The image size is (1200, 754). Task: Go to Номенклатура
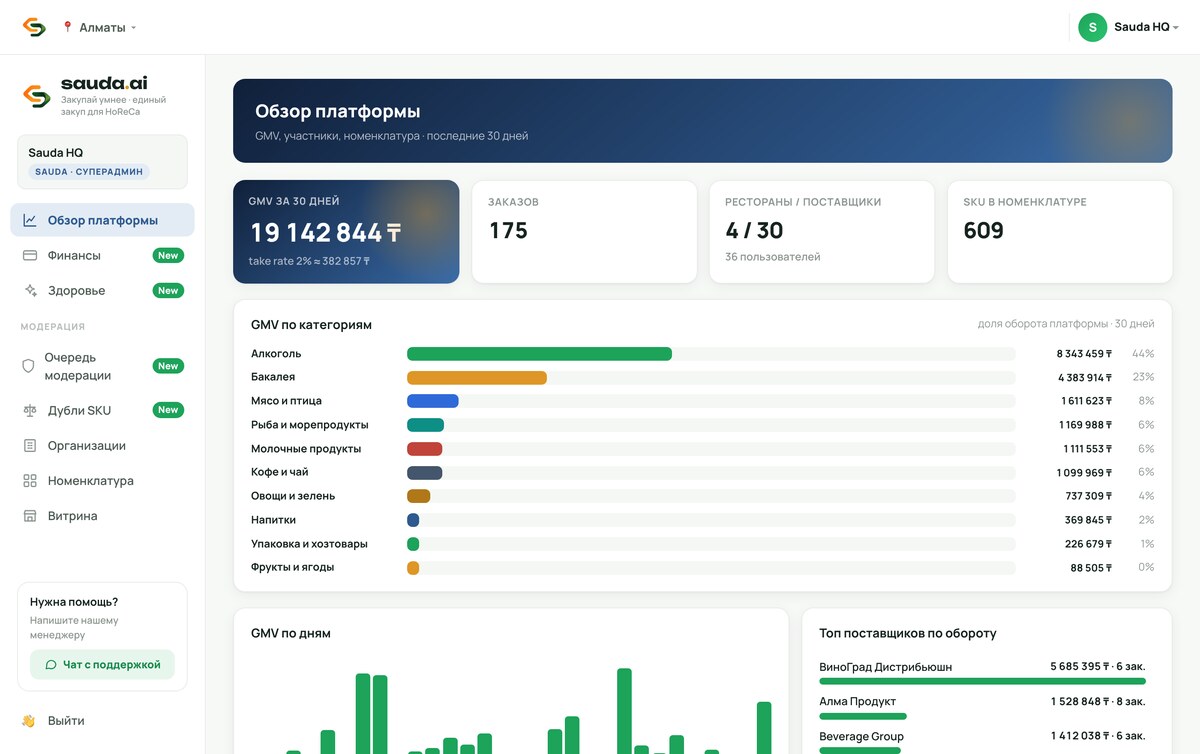[102, 481]
